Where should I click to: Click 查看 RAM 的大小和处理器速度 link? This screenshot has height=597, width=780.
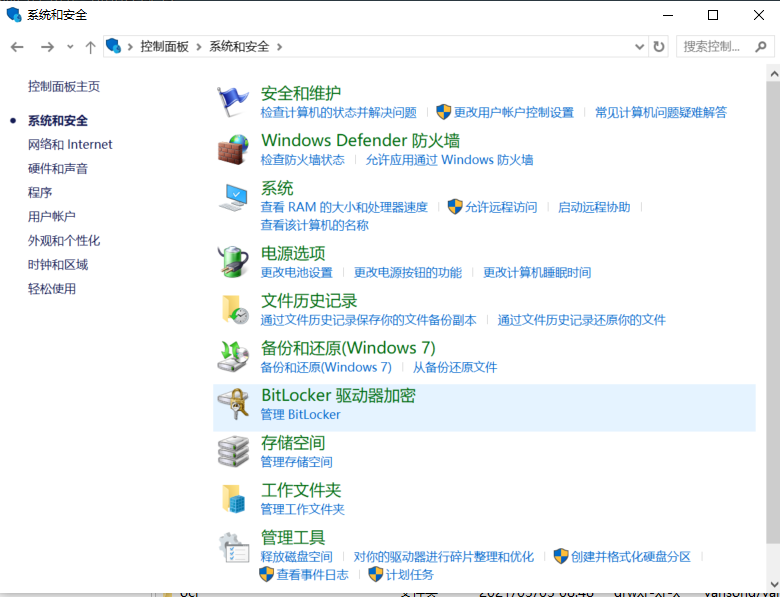tap(344, 207)
